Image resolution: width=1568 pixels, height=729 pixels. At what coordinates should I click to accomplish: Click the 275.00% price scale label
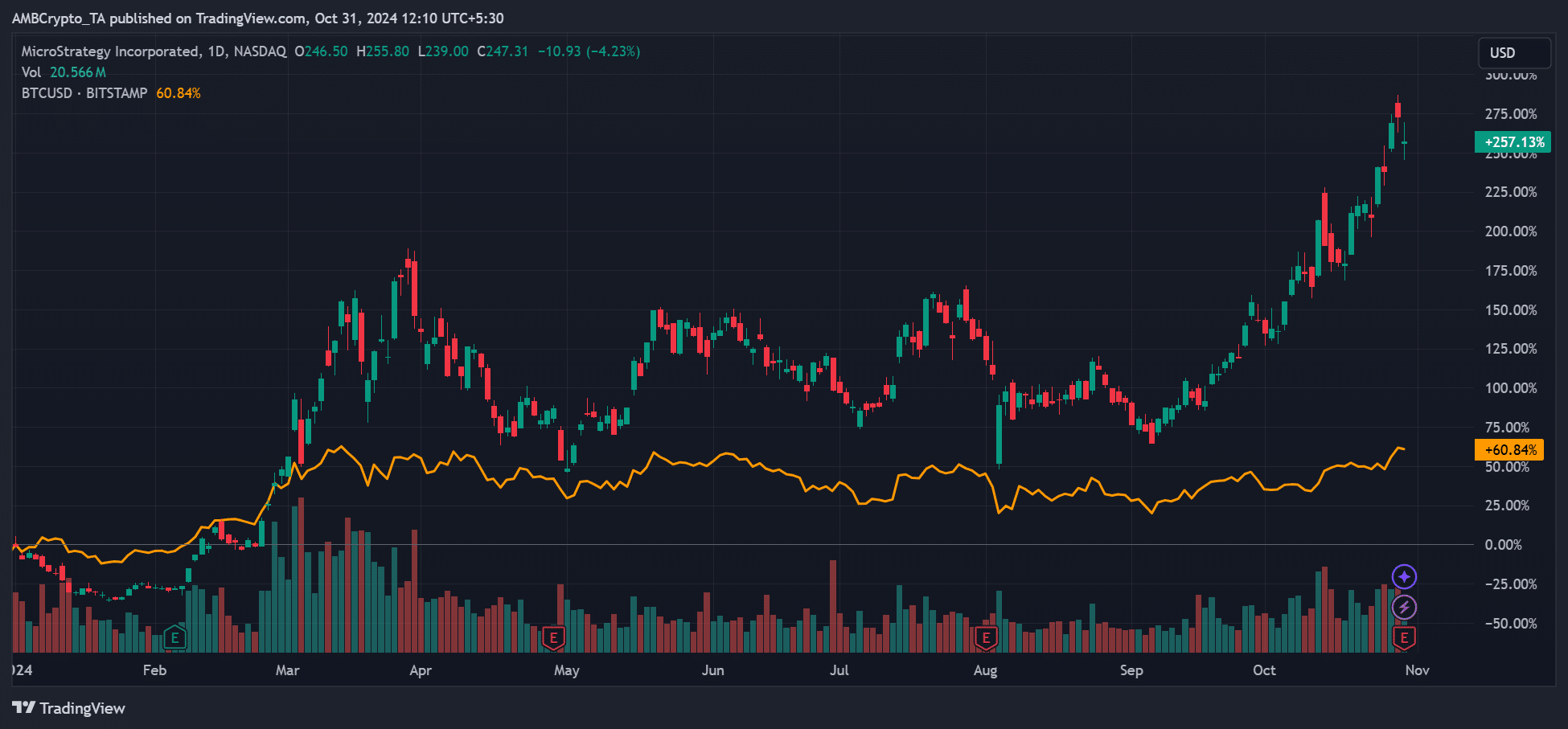coord(1511,114)
